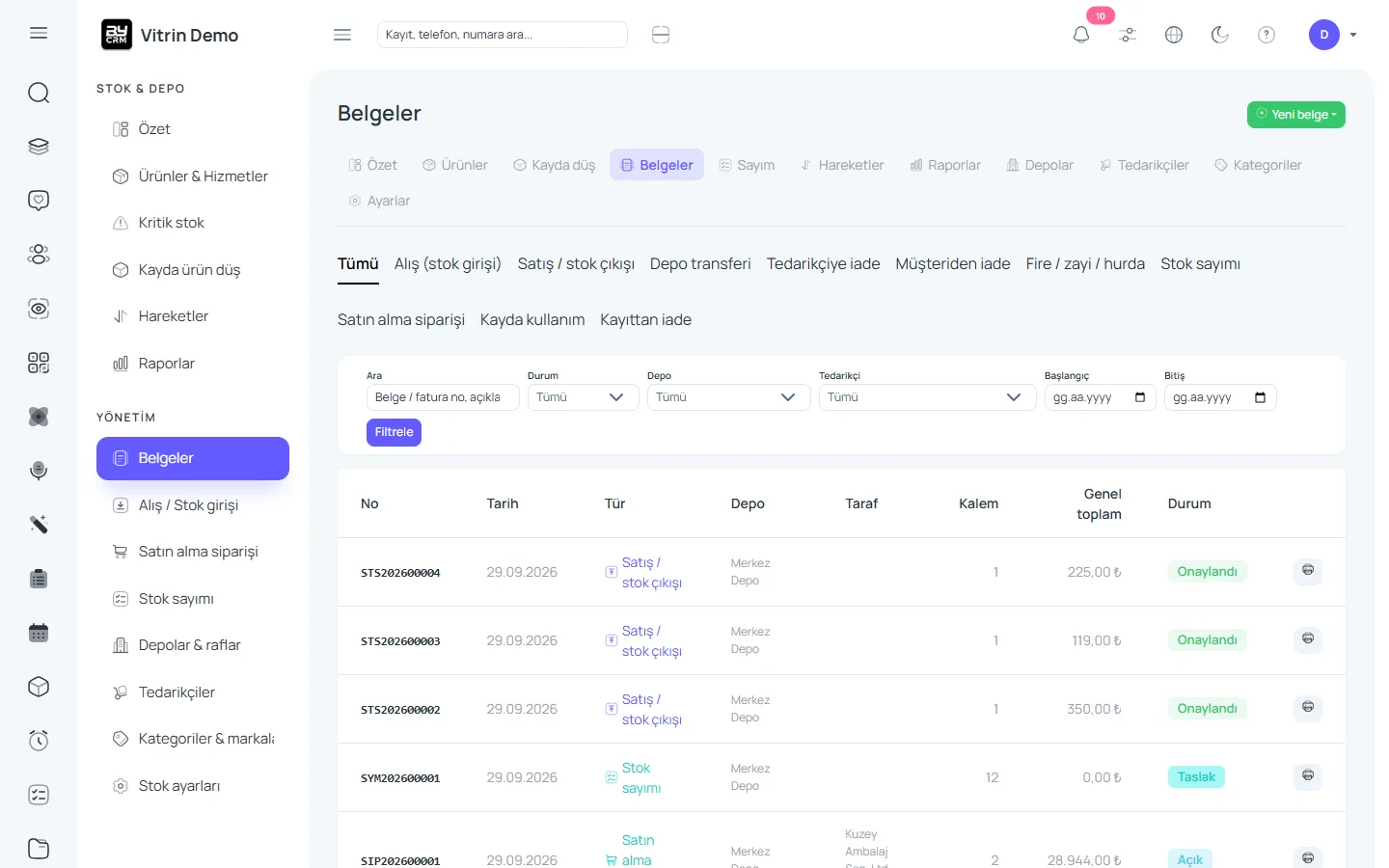This screenshot has width=1389, height=868.
Task: Open the clipboard icon in left rail
Action: [39, 579]
